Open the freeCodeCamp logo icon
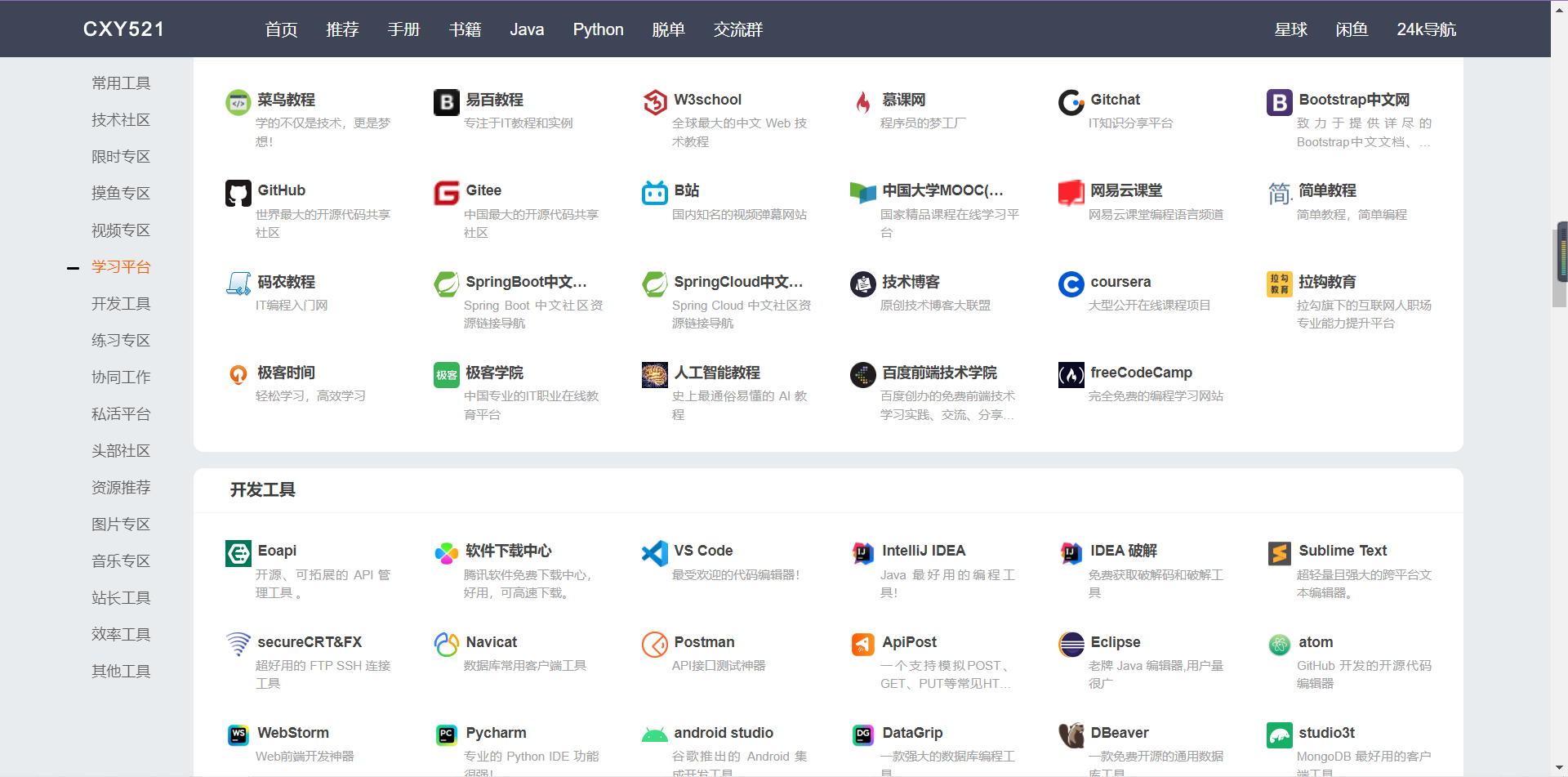 (x=1071, y=375)
